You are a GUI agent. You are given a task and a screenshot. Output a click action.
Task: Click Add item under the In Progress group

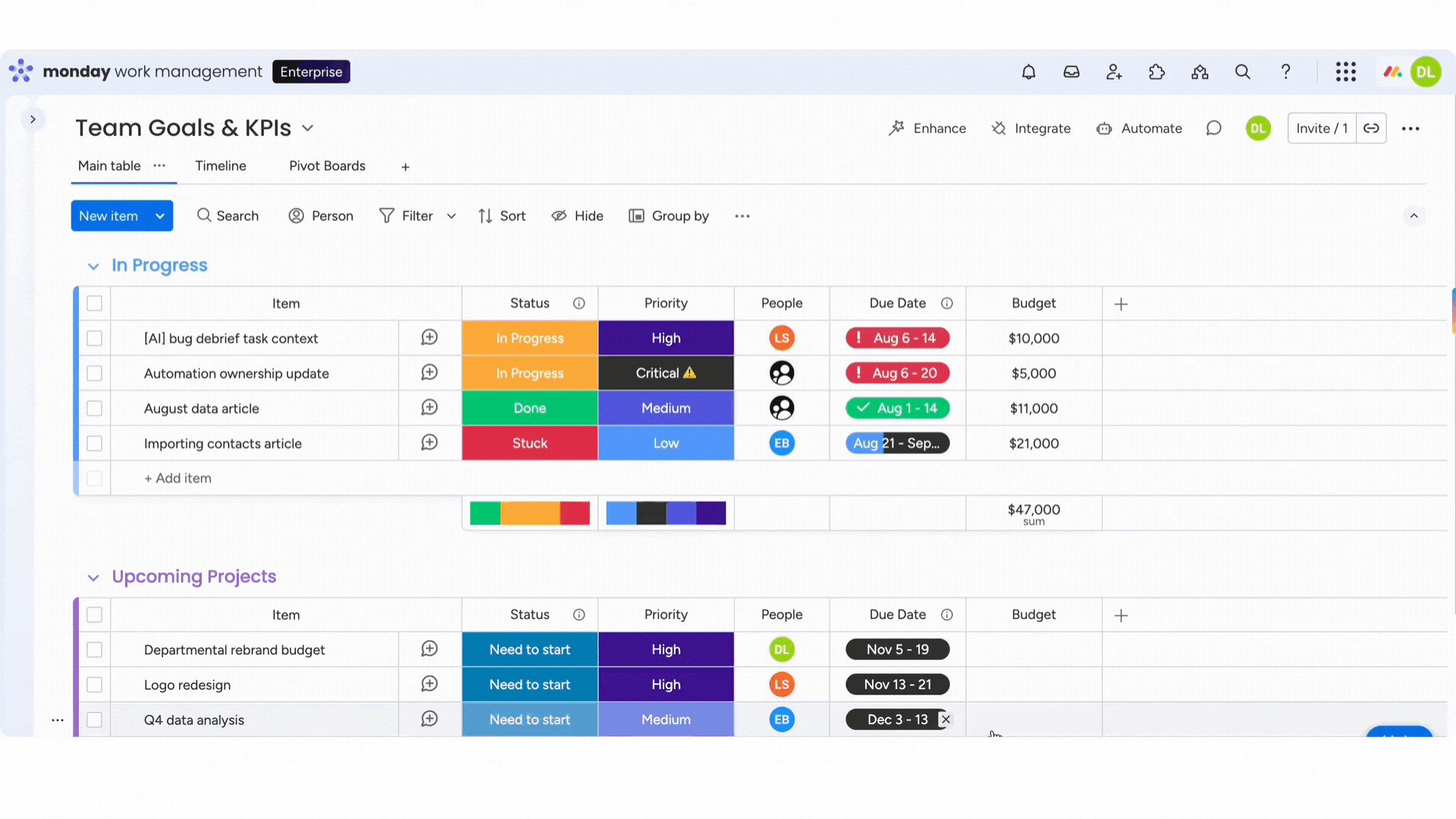point(177,478)
